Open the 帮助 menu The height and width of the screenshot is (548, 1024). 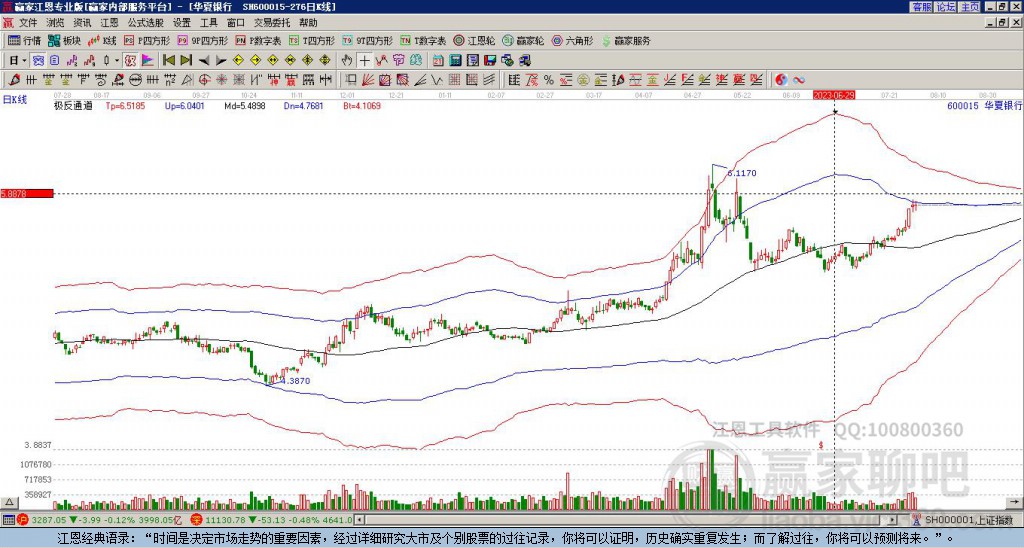pyautogui.click(x=308, y=23)
